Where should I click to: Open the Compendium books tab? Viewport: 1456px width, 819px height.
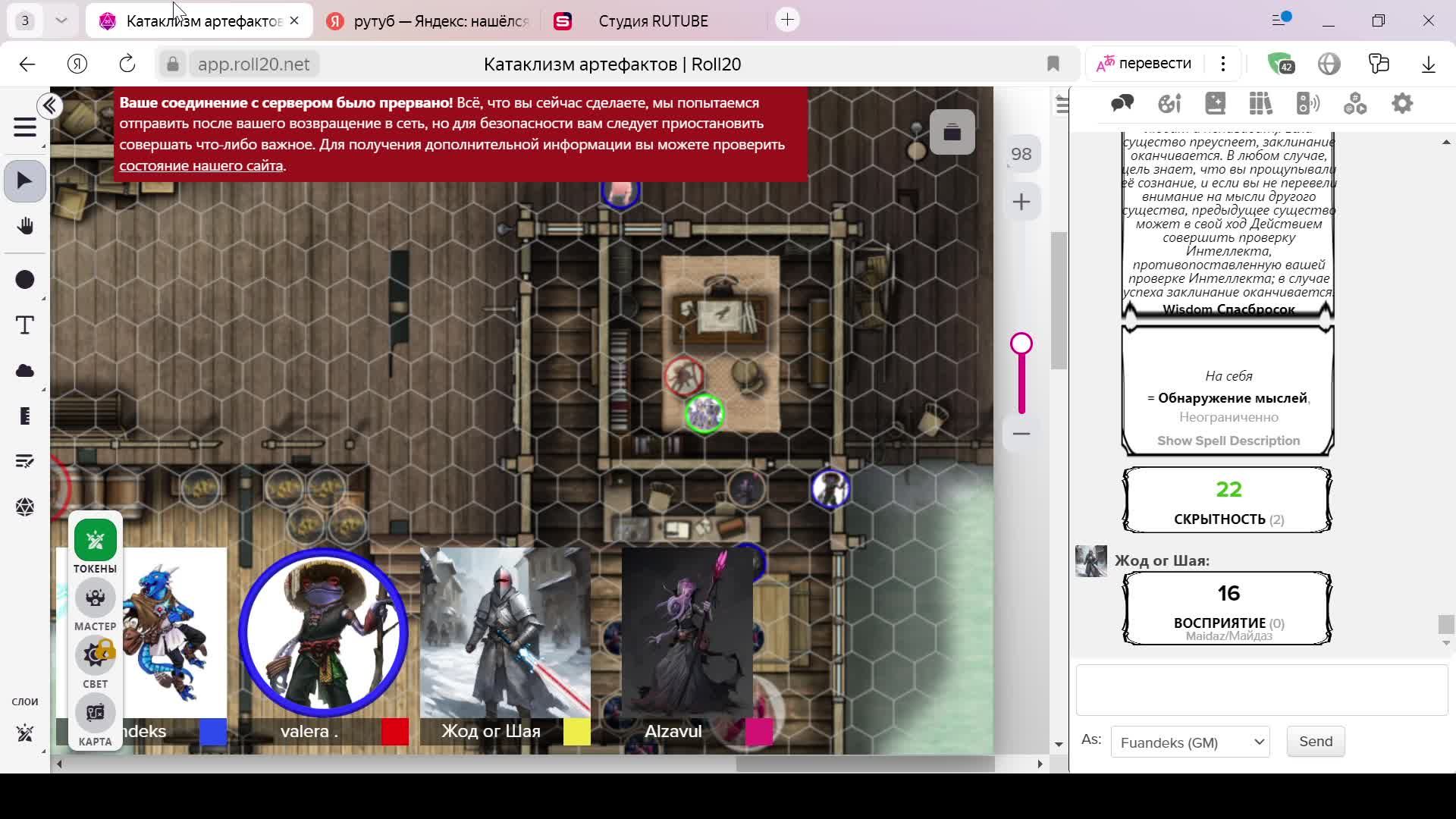(1261, 104)
